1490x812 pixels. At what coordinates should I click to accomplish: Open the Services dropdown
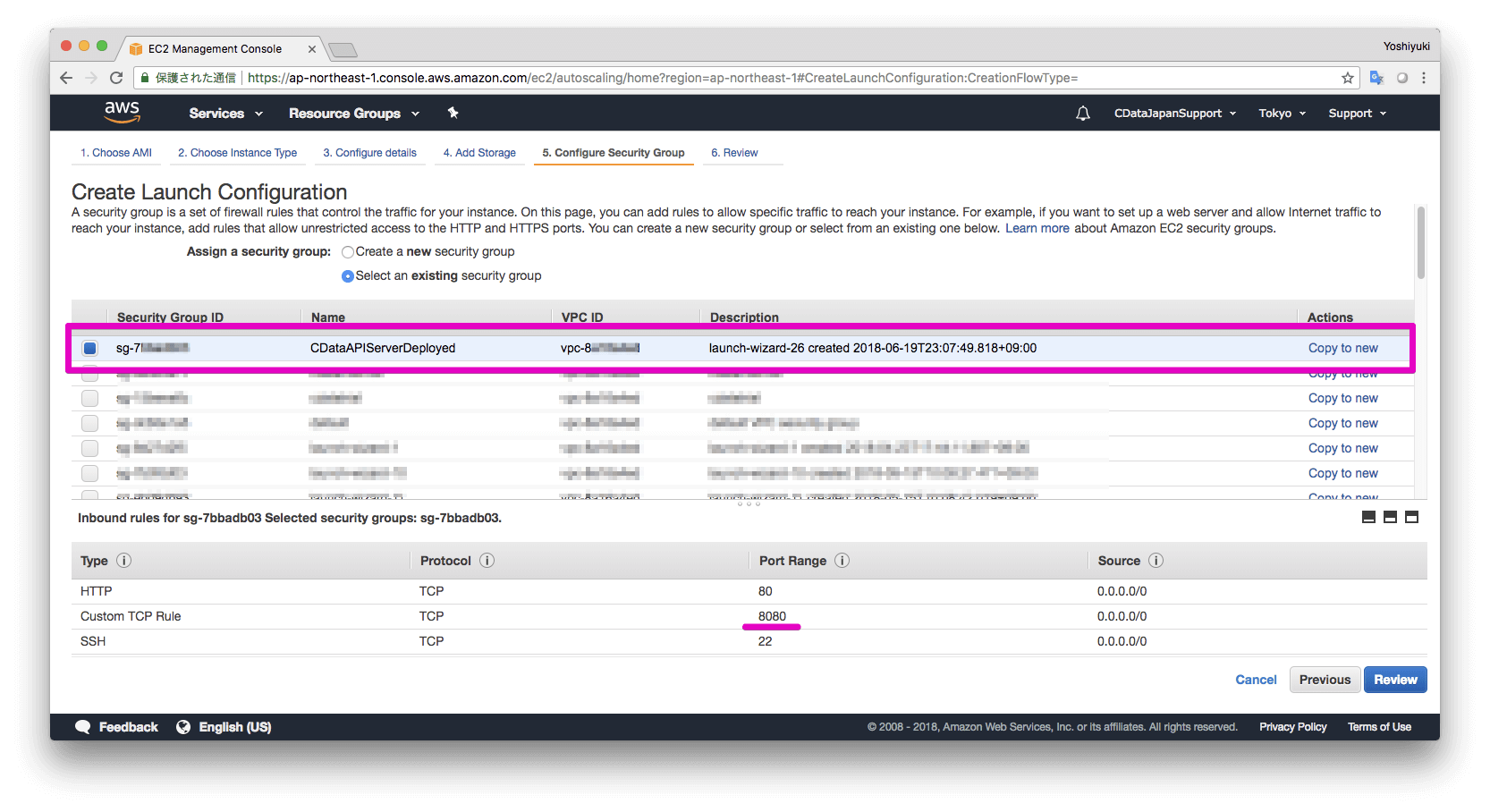[x=225, y=114]
